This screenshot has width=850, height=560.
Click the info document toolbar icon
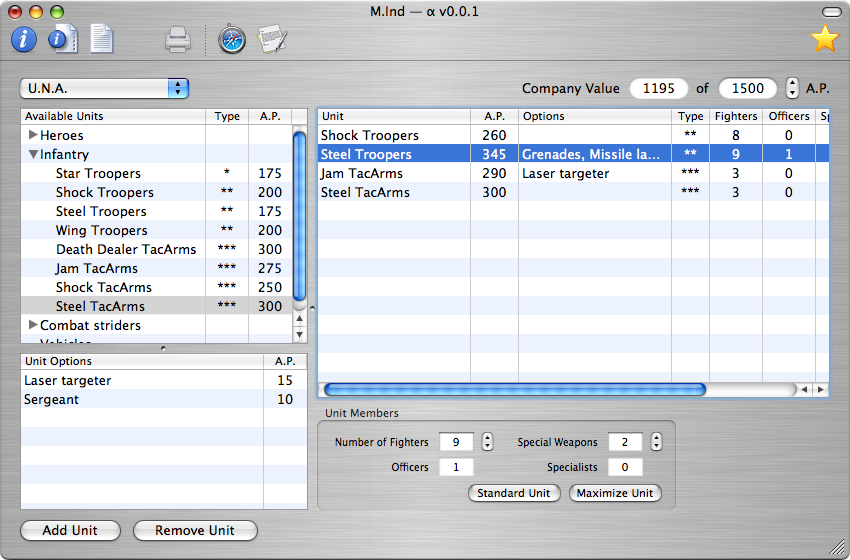(x=63, y=40)
